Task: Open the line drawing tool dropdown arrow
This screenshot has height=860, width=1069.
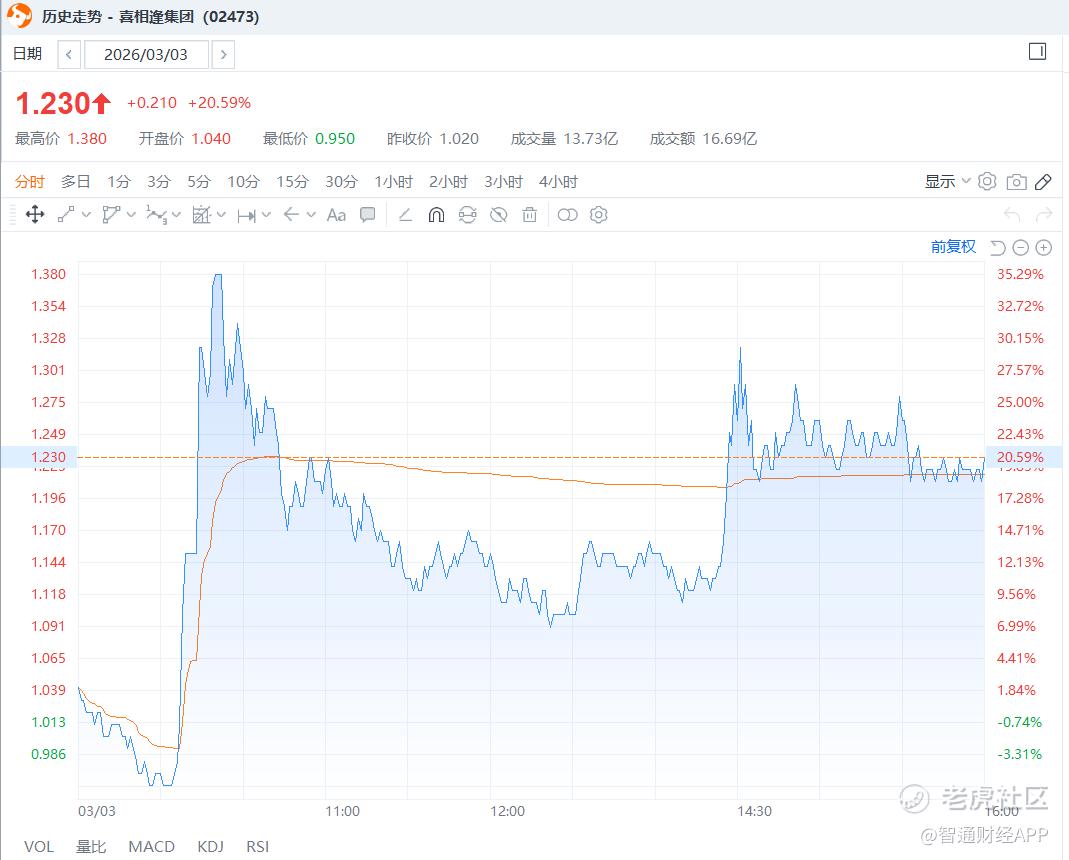Action: (x=86, y=214)
